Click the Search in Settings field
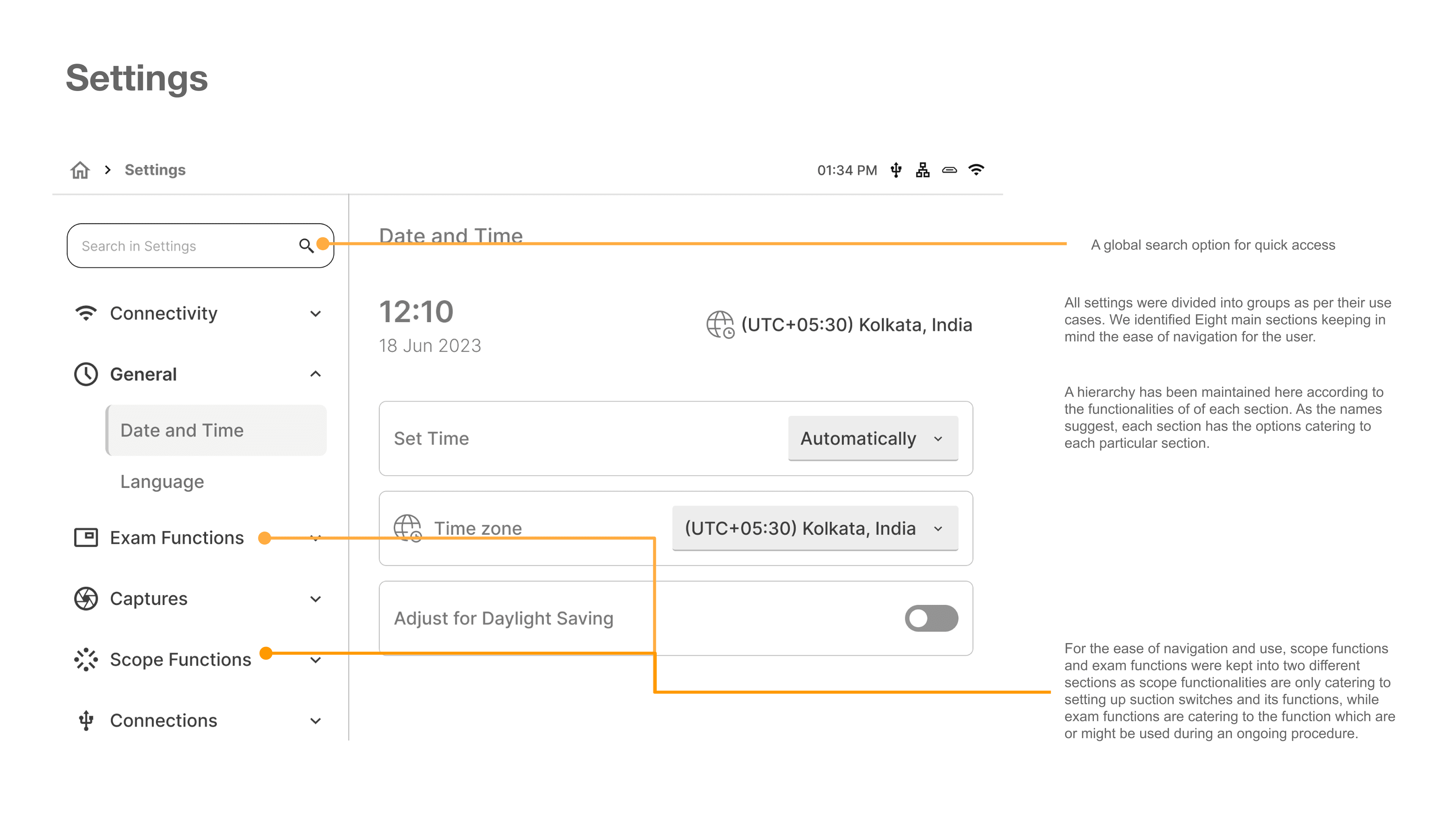1456x819 pixels. point(200,246)
